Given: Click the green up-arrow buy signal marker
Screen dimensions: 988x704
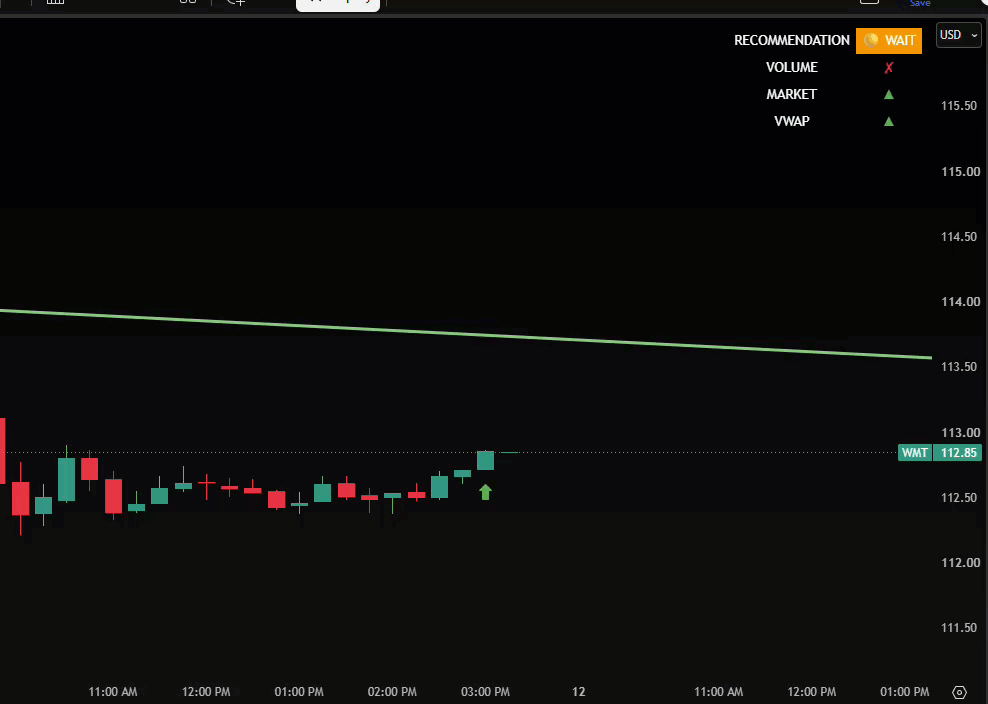Looking at the screenshot, I should click(x=485, y=492).
